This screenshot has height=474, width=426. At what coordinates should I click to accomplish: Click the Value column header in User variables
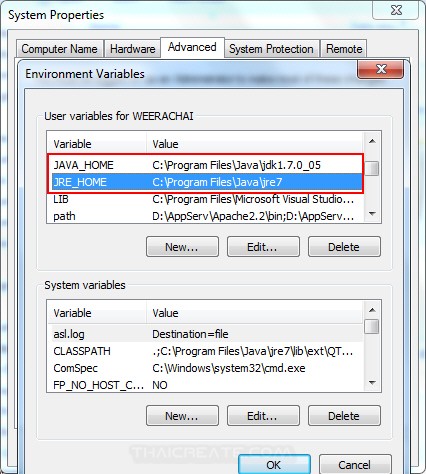[254, 144]
